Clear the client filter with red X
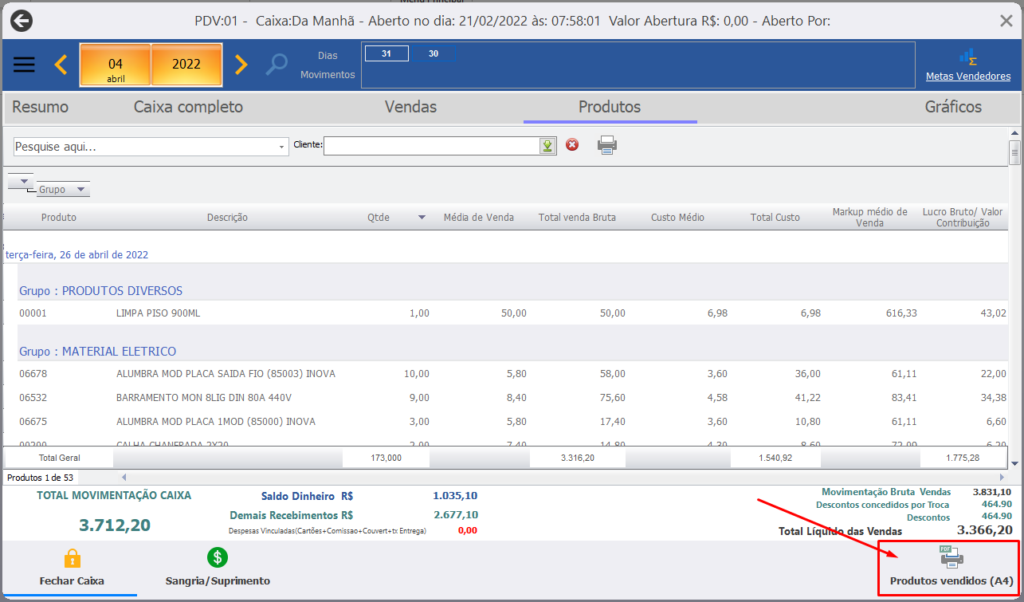Image resolution: width=1024 pixels, height=602 pixels. 572,145
